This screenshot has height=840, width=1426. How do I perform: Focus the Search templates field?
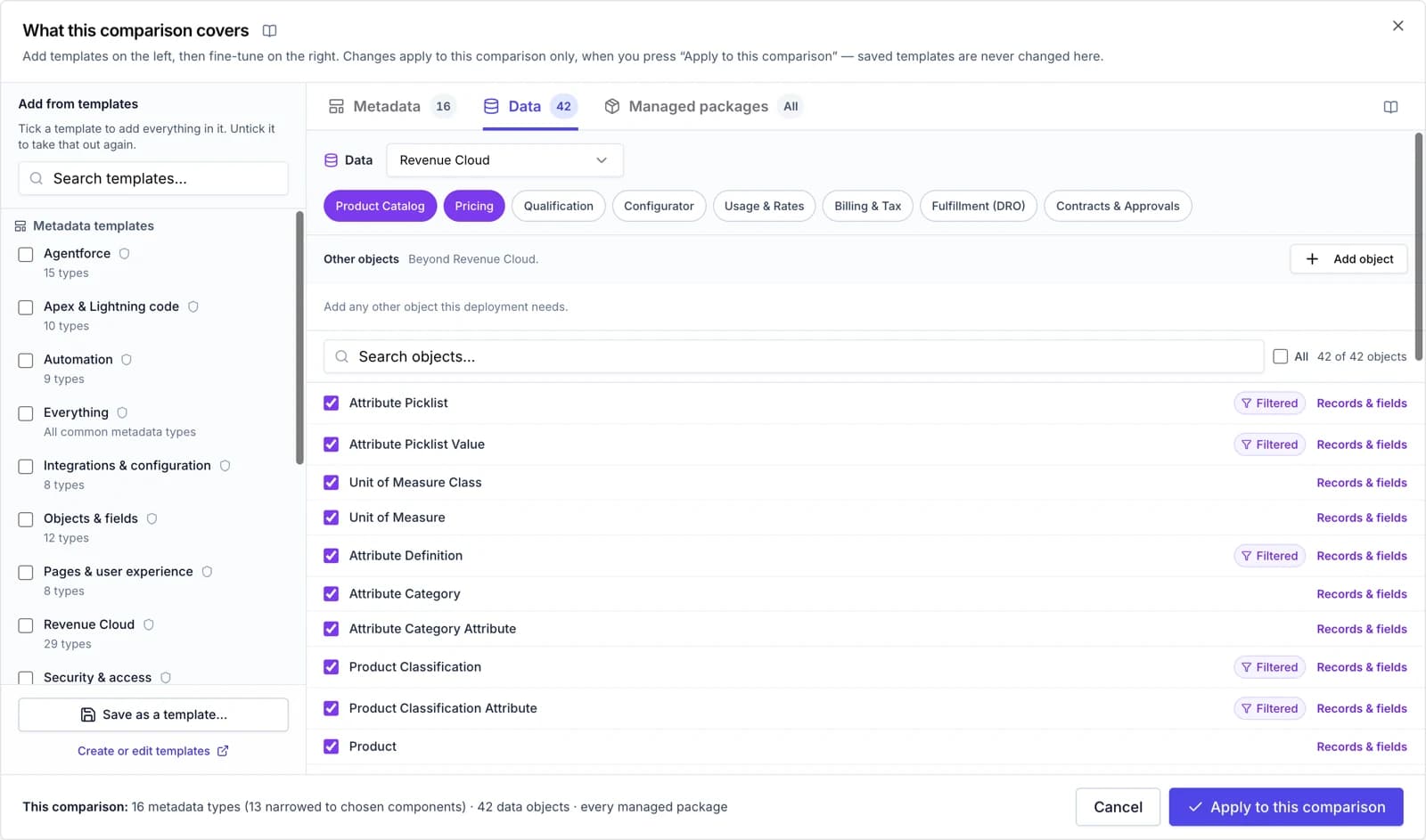click(153, 179)
